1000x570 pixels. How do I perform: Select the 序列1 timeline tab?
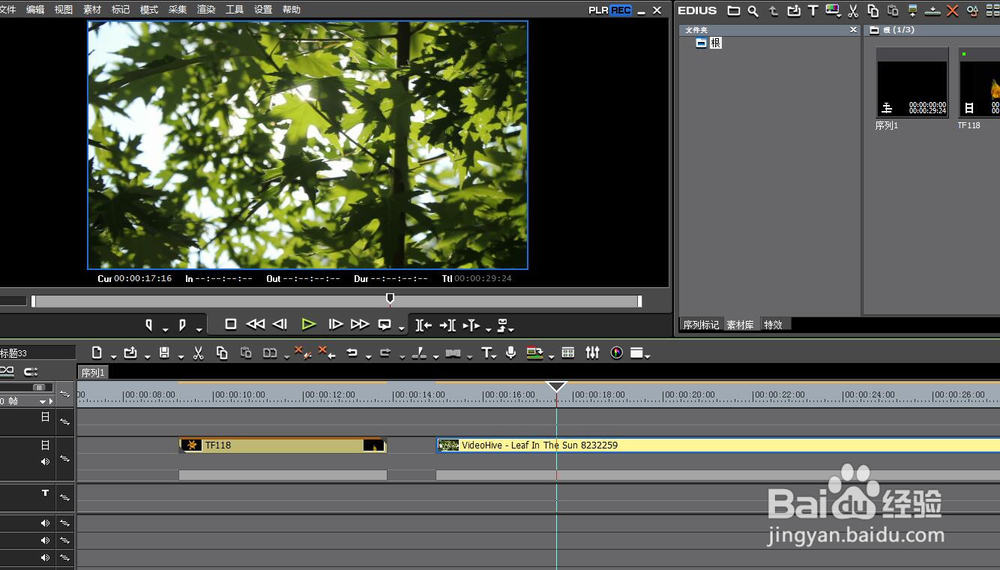click(x=93, y=372)
